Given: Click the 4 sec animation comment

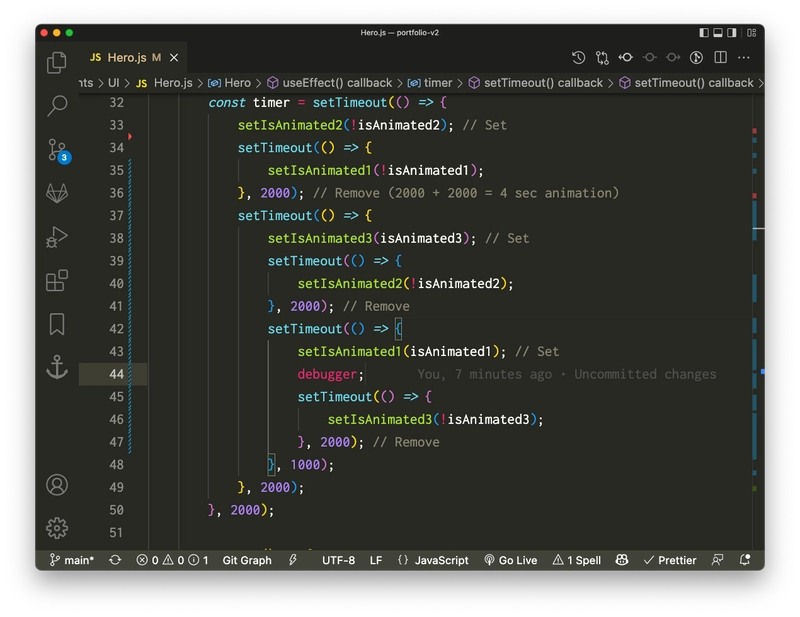Looking at the screenshot, I should tap(465, 193).
